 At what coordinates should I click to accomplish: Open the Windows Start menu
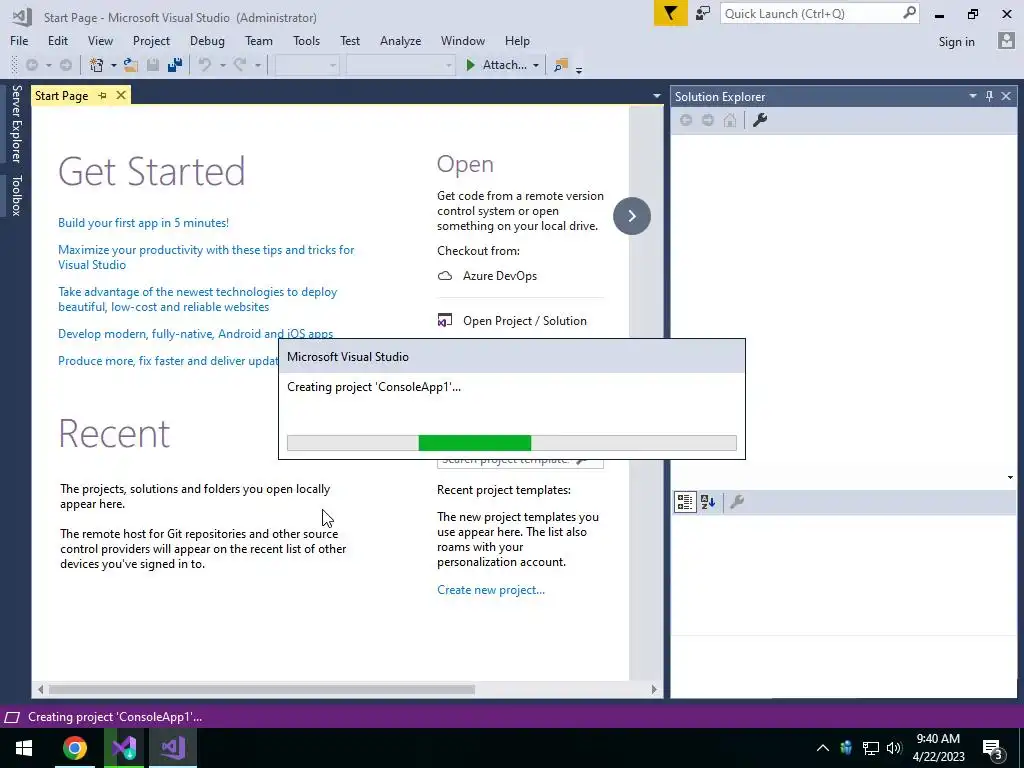click(x=24, y=748)
